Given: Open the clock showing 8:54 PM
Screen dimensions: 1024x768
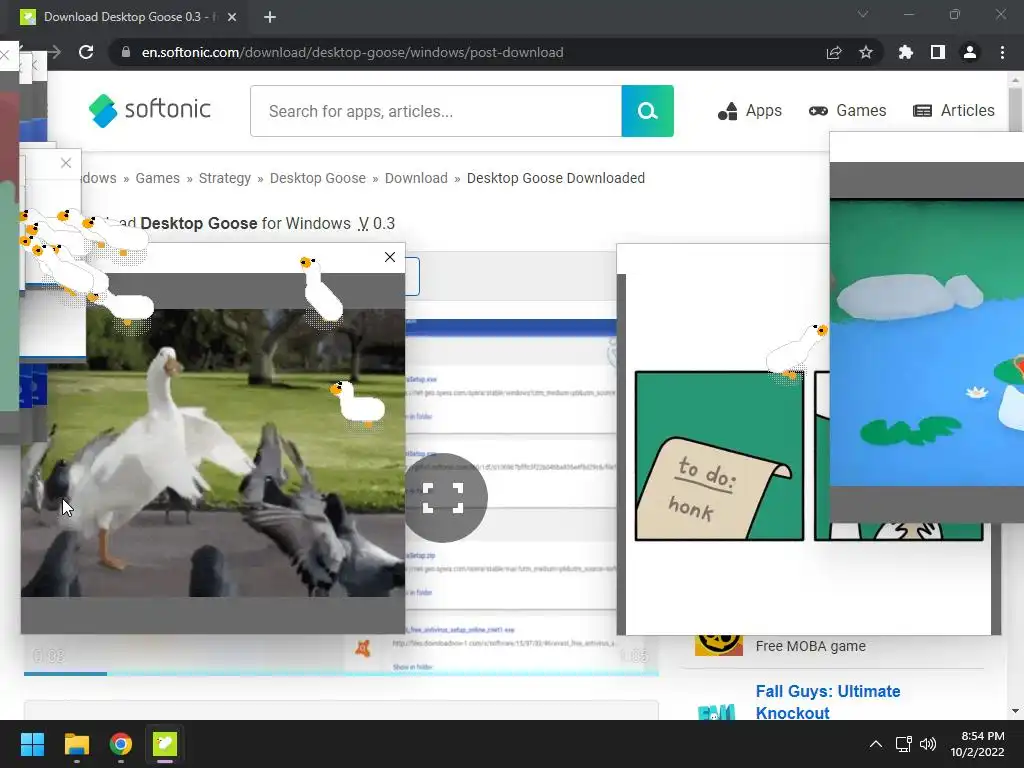Looking at the screenshot, I should 977,744.
